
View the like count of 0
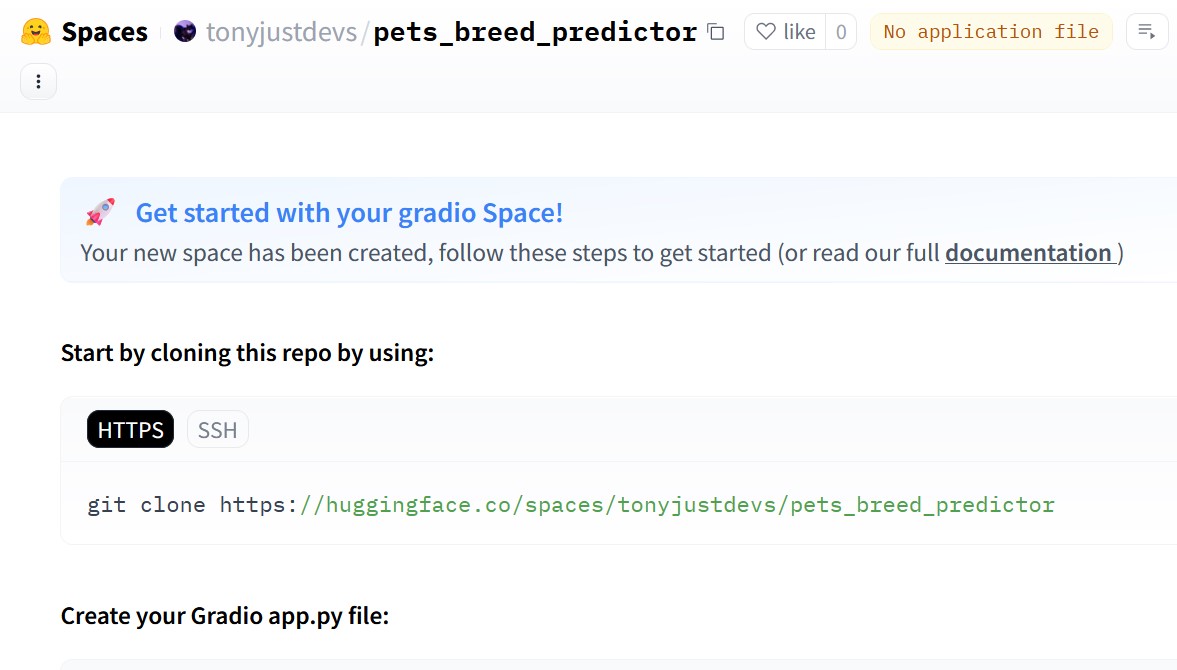click(x=841, y=32)
